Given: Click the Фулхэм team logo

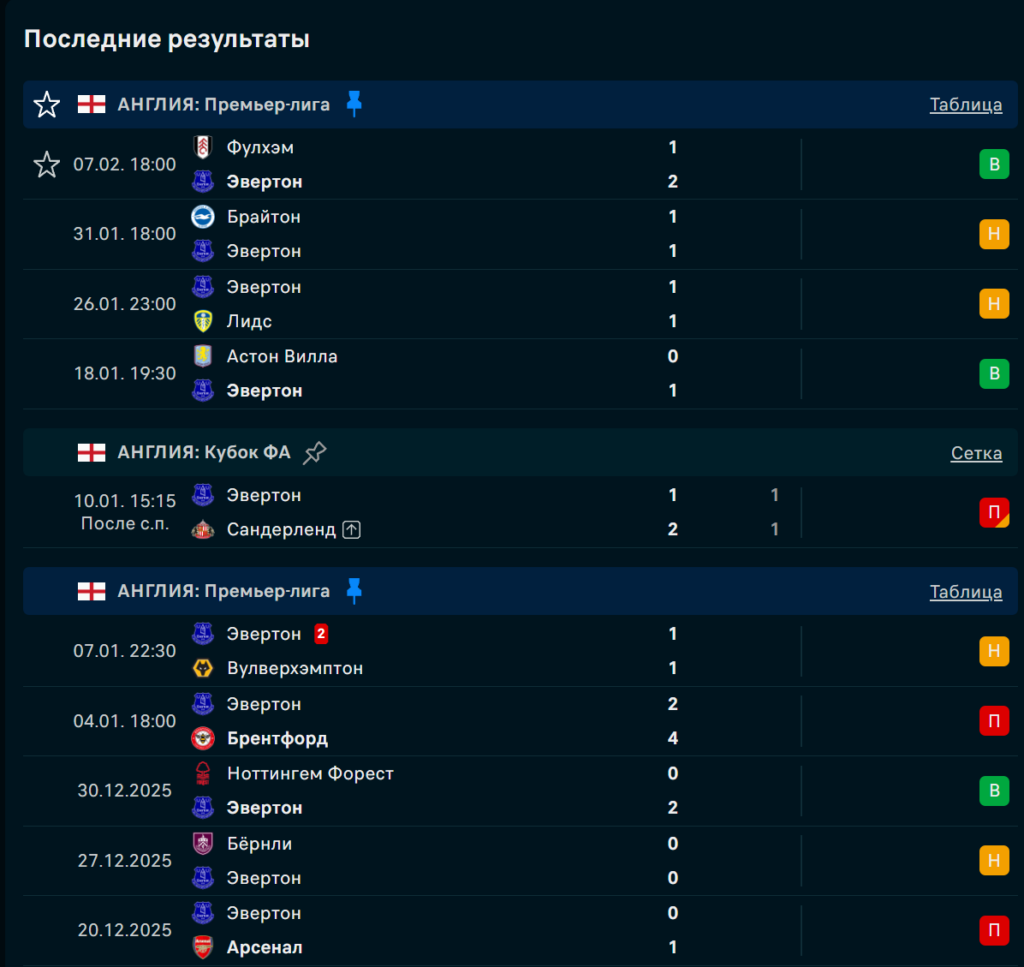Looking at the screenshot, I should coord(203,147).
